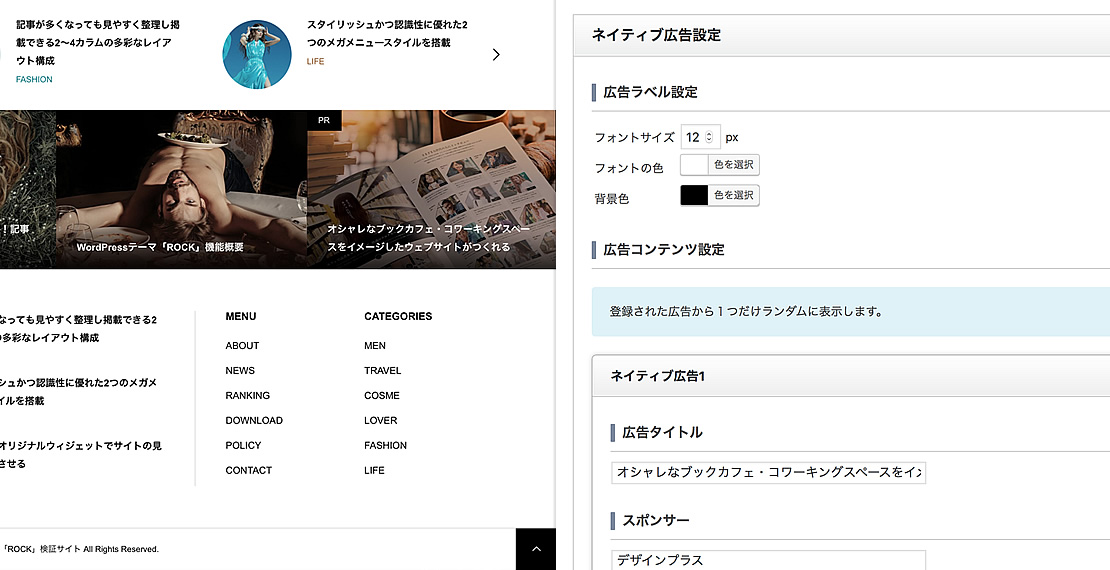This screenshot has height=570, width=1110.
Task: Click the 広告ラベル設定 section heading
Action: point(650,92)
